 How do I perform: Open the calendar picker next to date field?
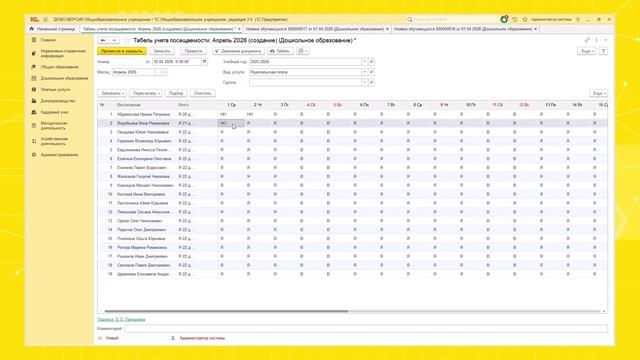[204, 62]
